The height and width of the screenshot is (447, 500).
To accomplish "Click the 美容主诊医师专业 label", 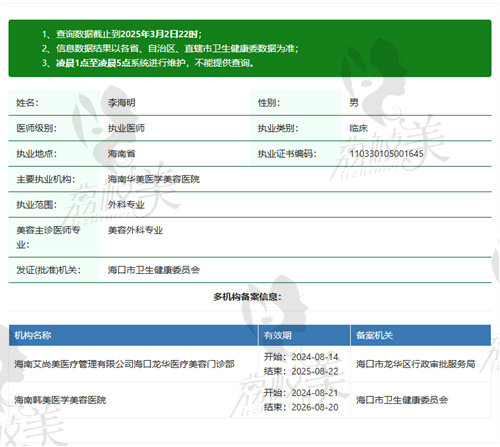I will [48, 237].
